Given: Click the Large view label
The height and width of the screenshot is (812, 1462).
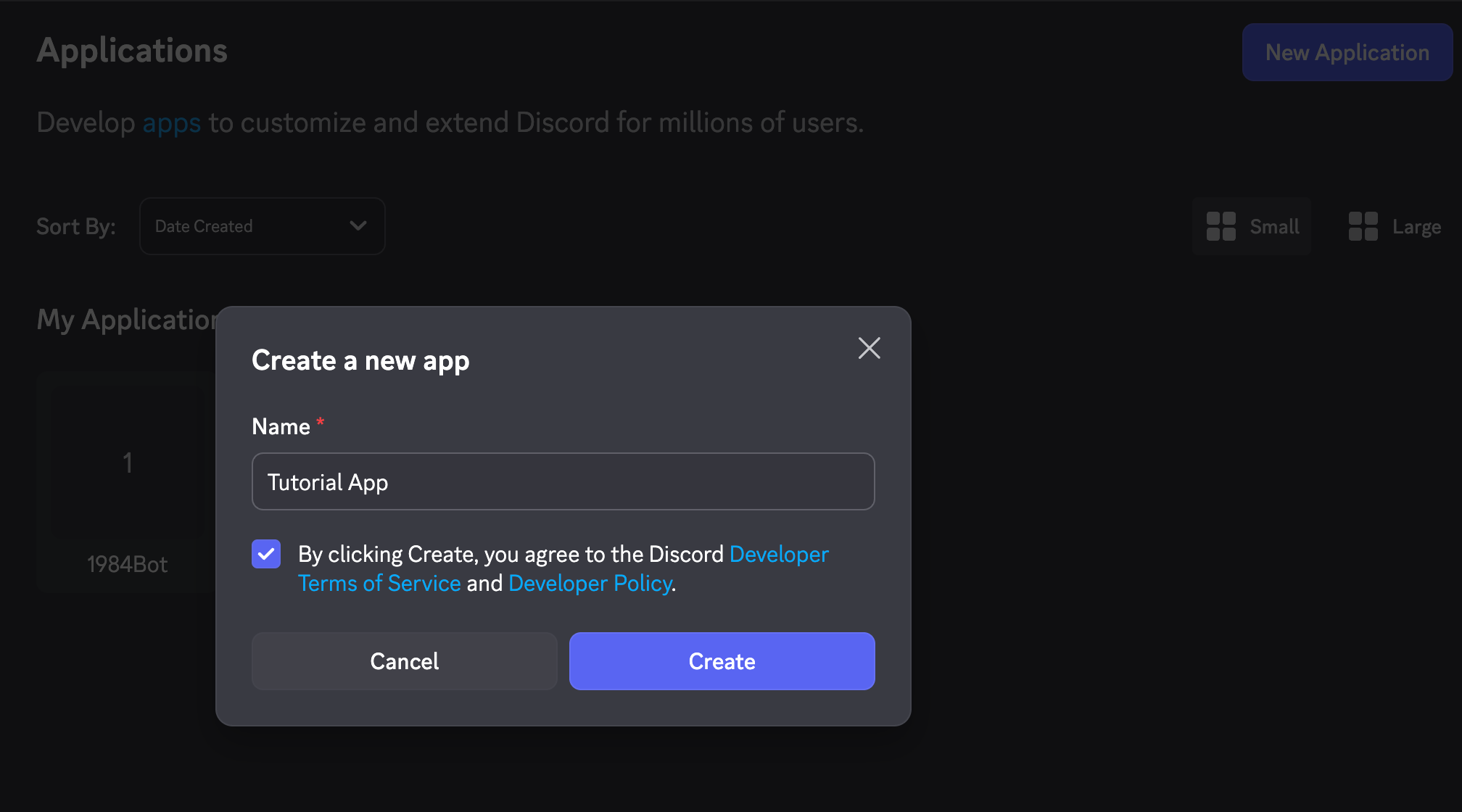Looking at the screenshot, I should 1416,226.
